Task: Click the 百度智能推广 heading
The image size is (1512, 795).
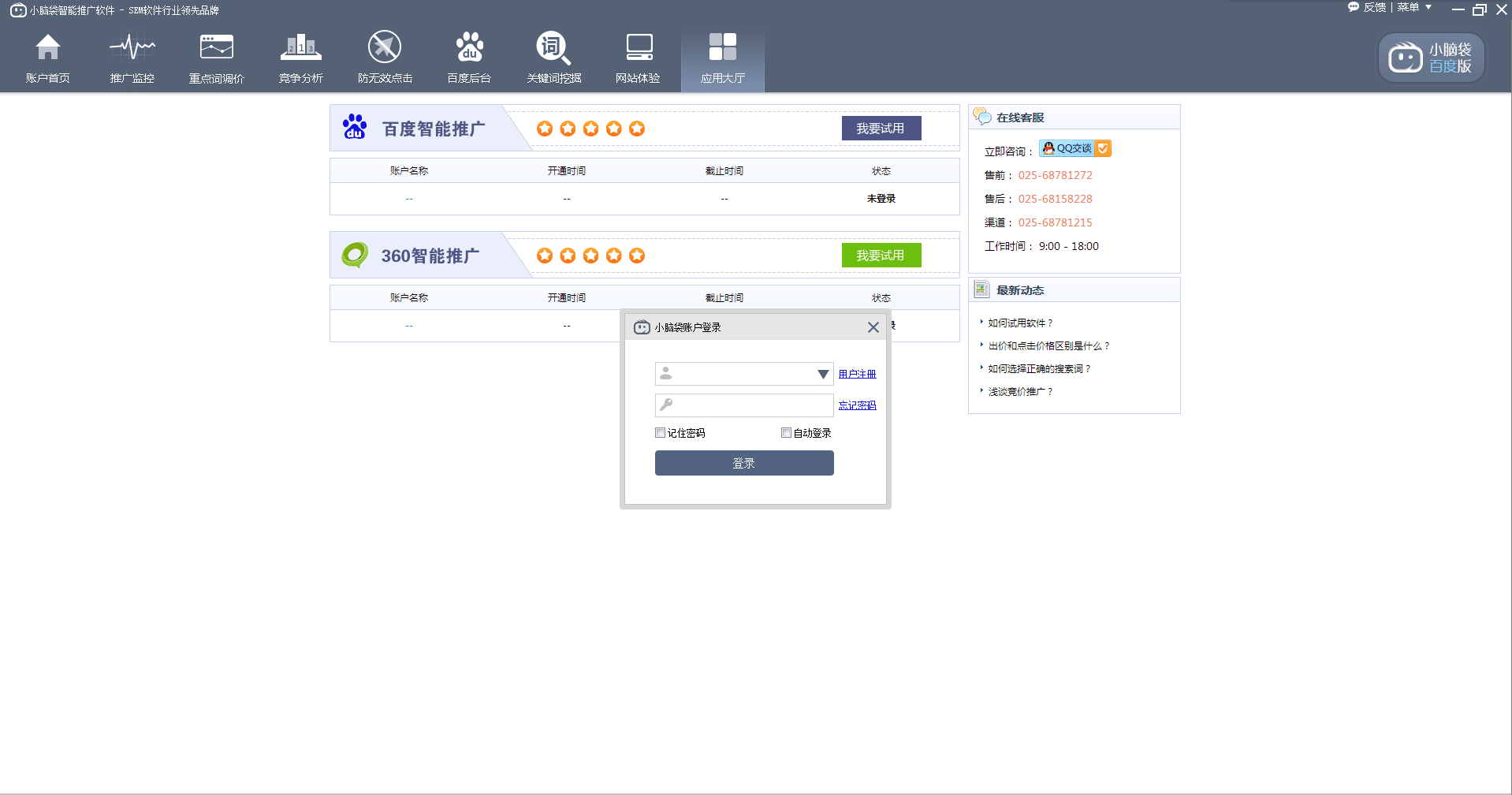Action: click(x=434, y=129)
